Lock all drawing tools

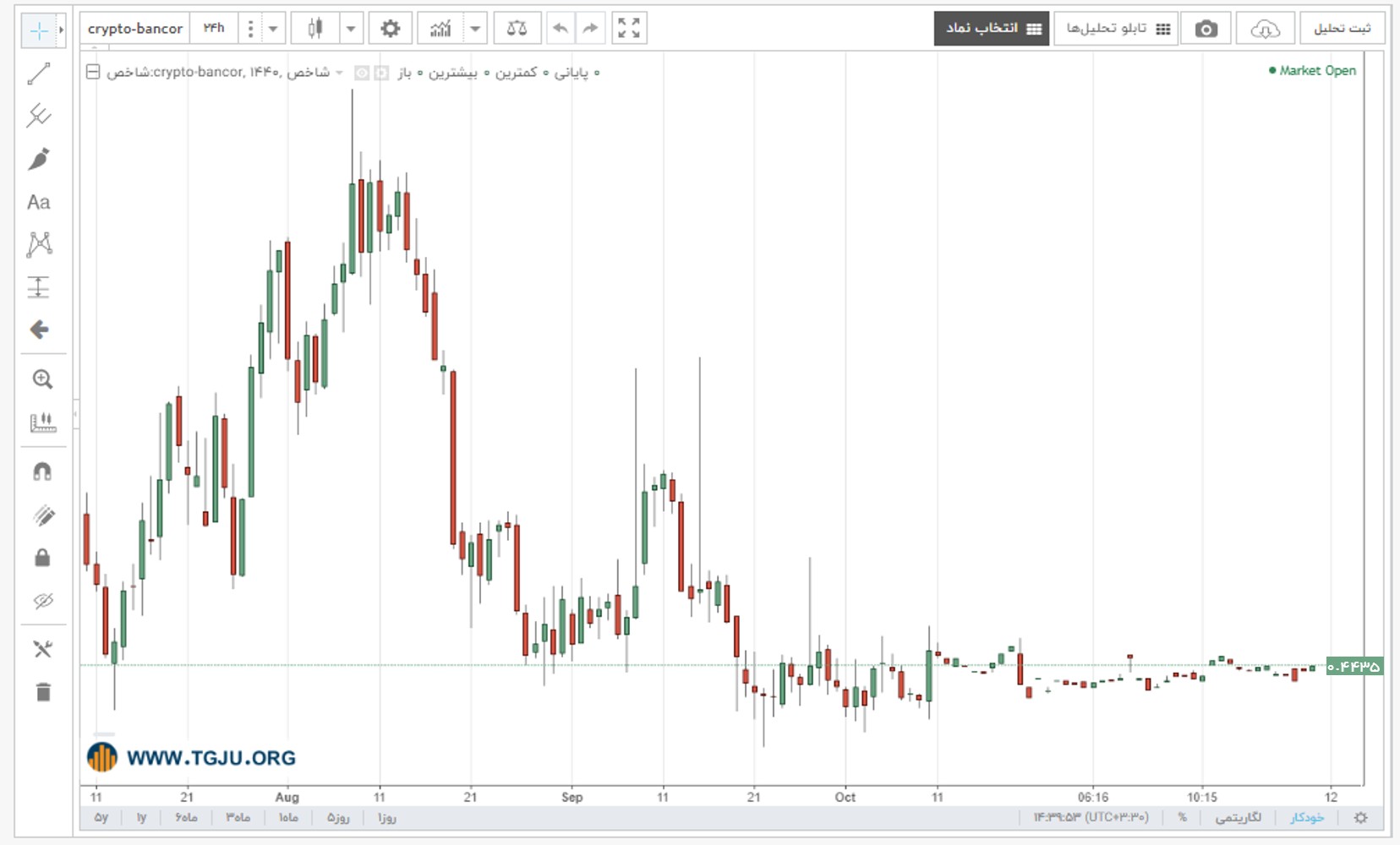pyautogui.click(x=42, y=558)
